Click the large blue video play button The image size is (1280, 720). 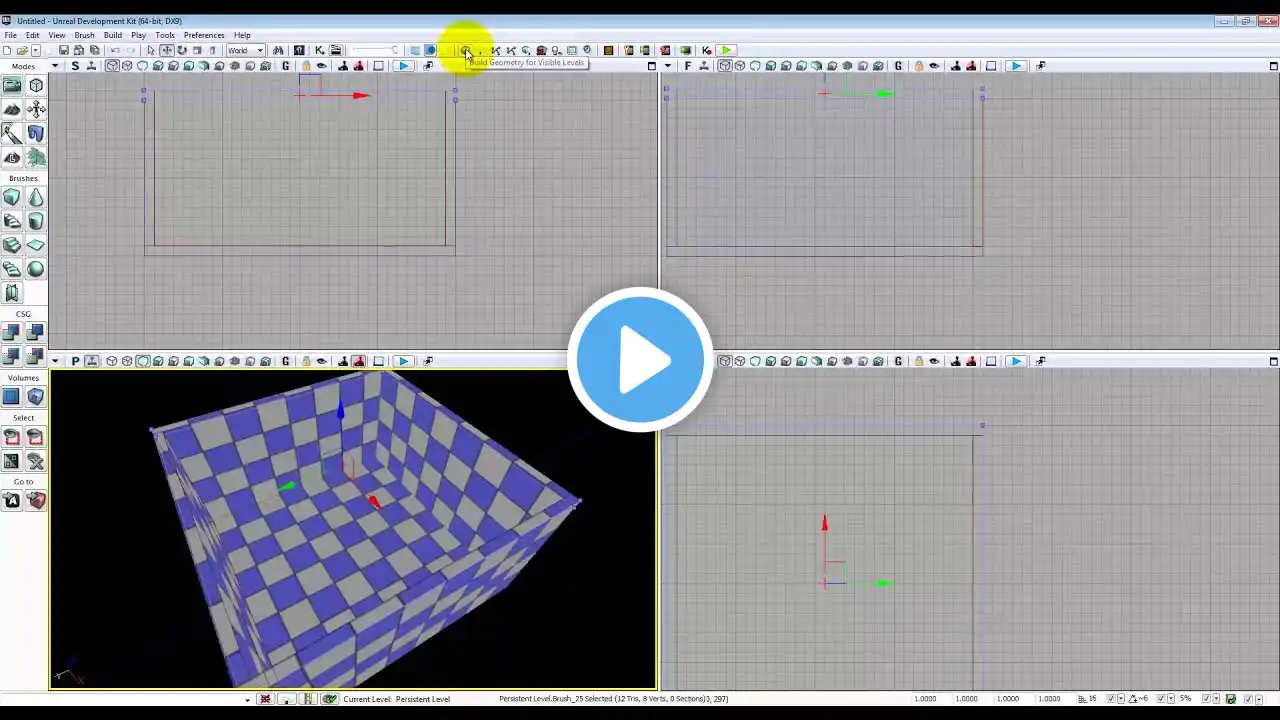tap(640, 360)
